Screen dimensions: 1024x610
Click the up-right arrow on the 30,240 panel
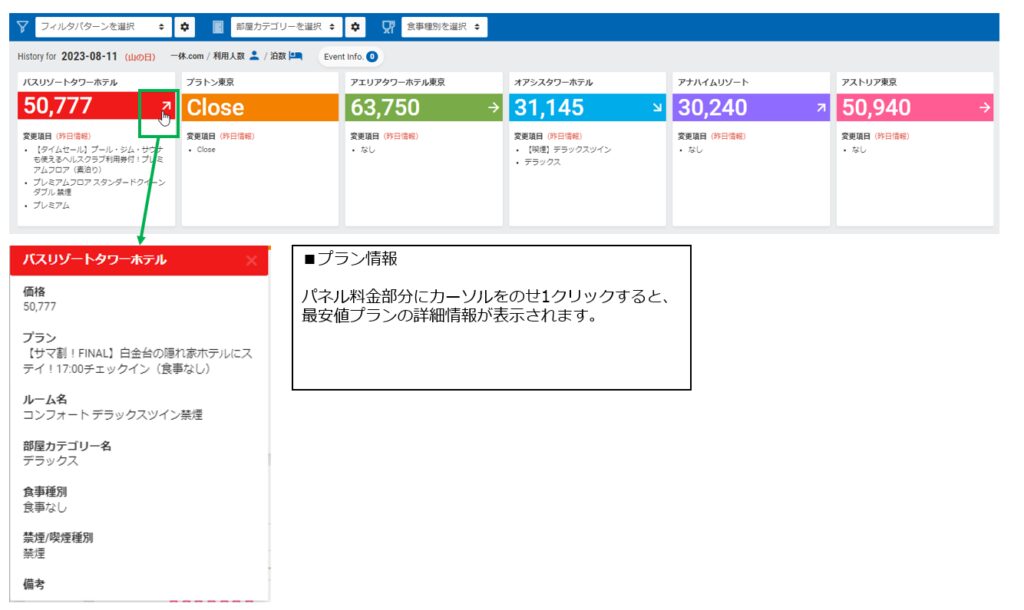point(821,107)
